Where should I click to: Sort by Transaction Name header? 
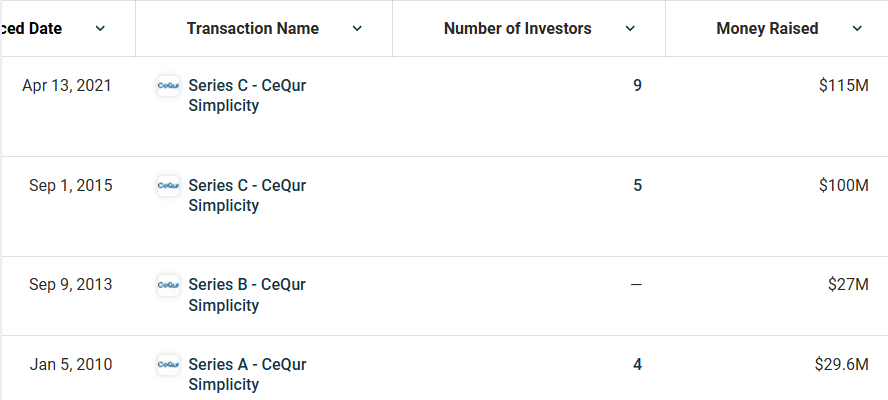[253, 28]
